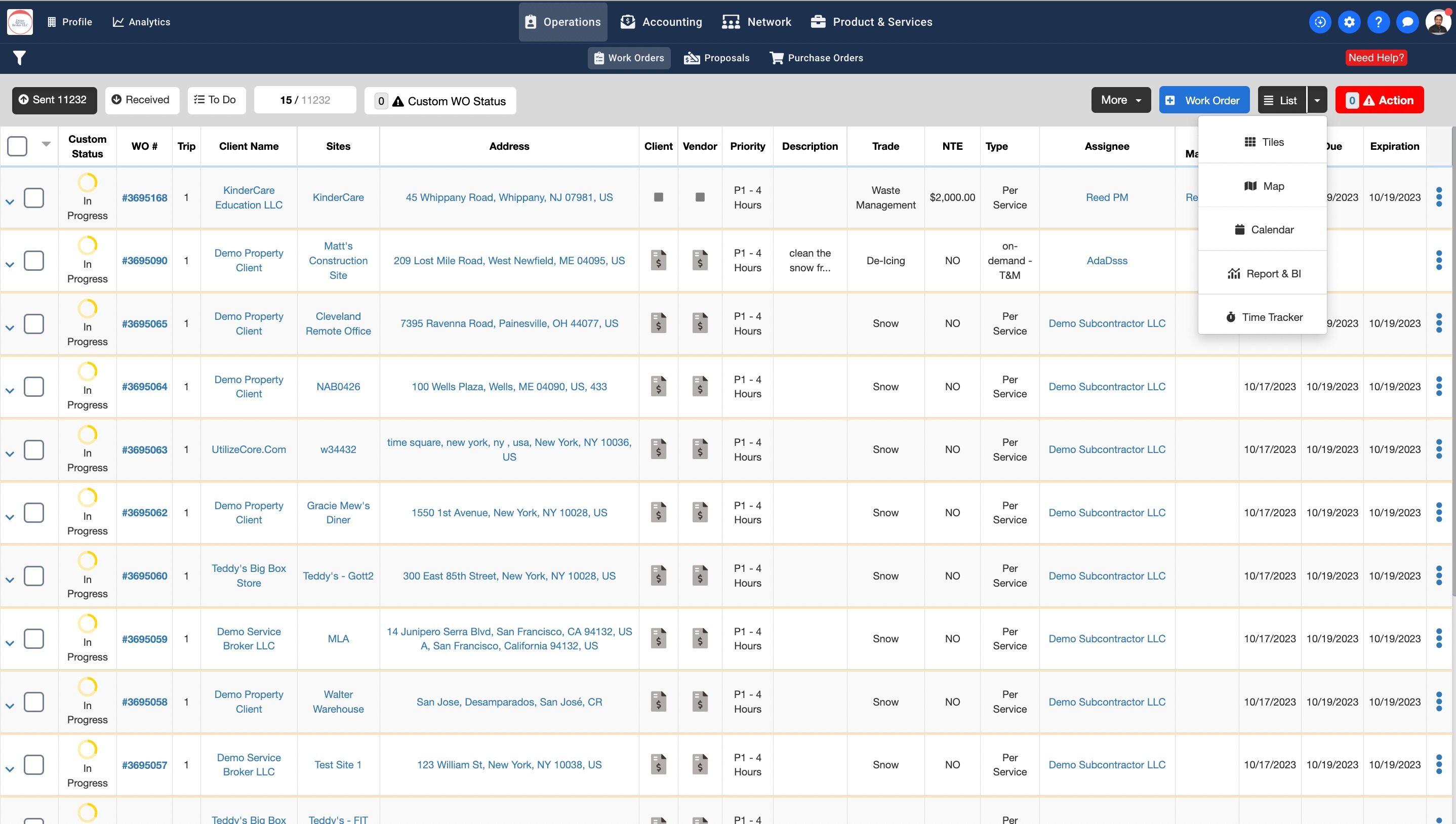Expand row details for WO #3695063
This screenshot has width=1456, height=824.
[10, 454]
